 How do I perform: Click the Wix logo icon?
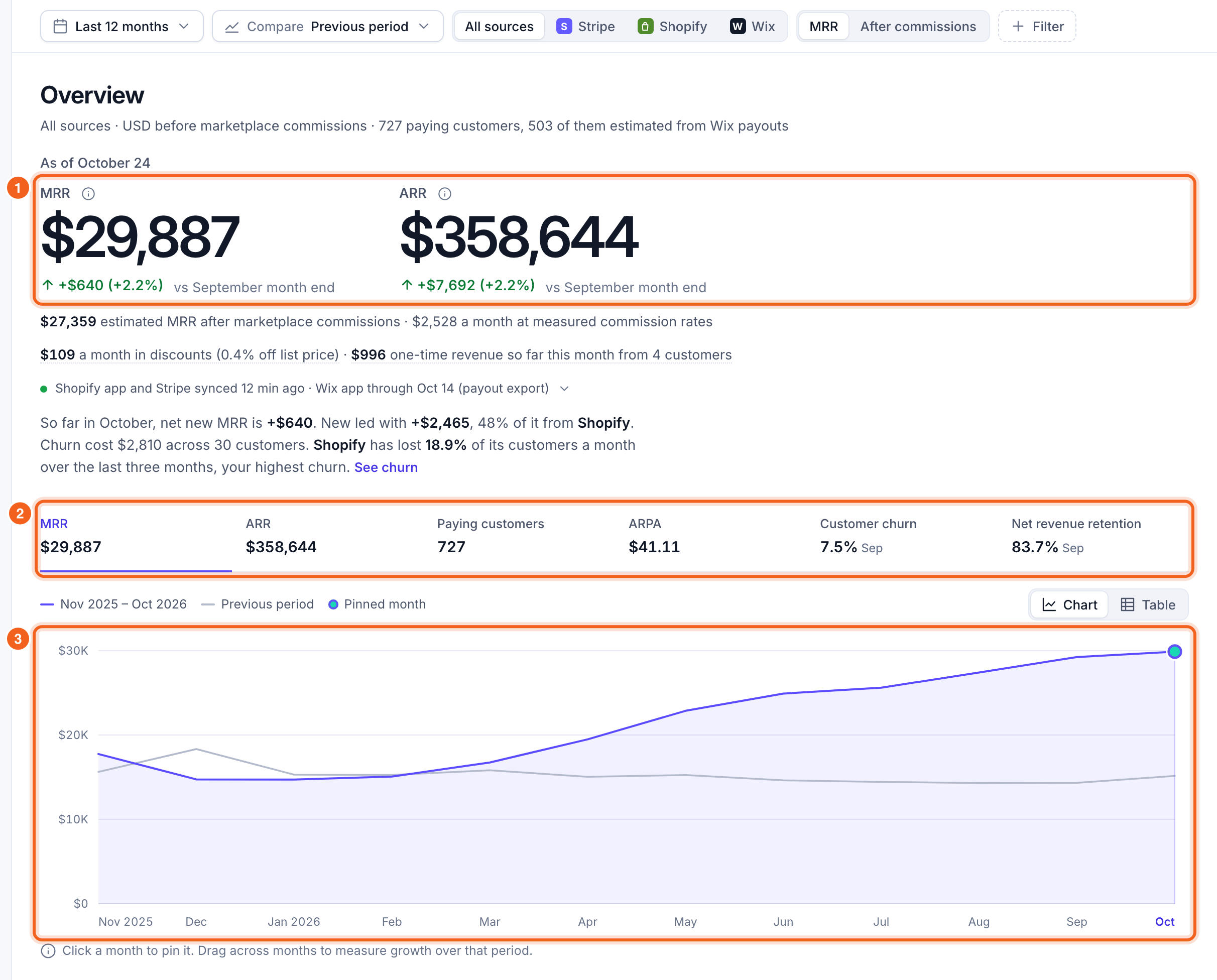pyautogui.click(x=737, y=27)
